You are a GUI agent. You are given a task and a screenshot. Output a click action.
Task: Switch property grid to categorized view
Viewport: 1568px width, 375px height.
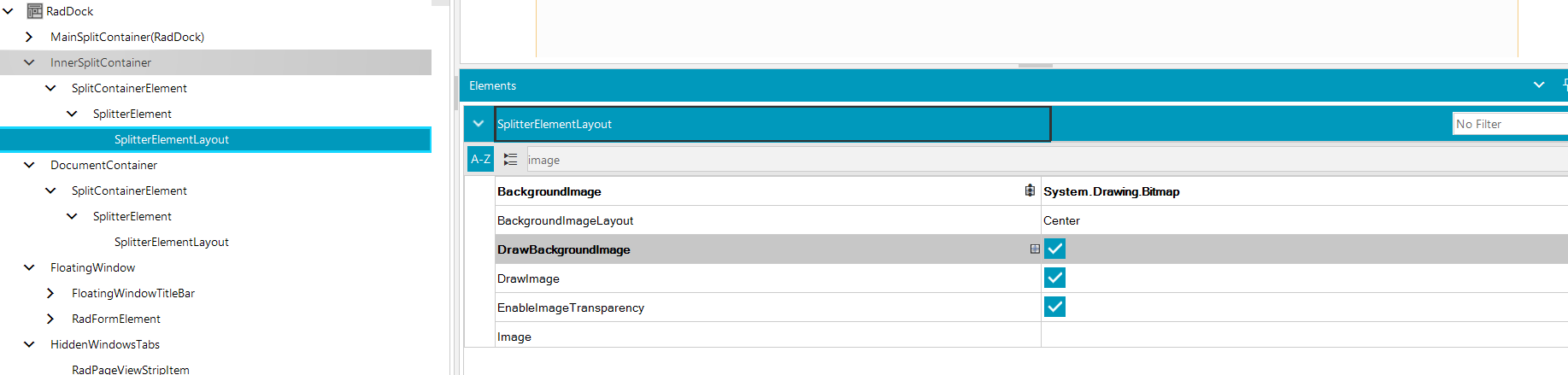[x=510, y=160]
